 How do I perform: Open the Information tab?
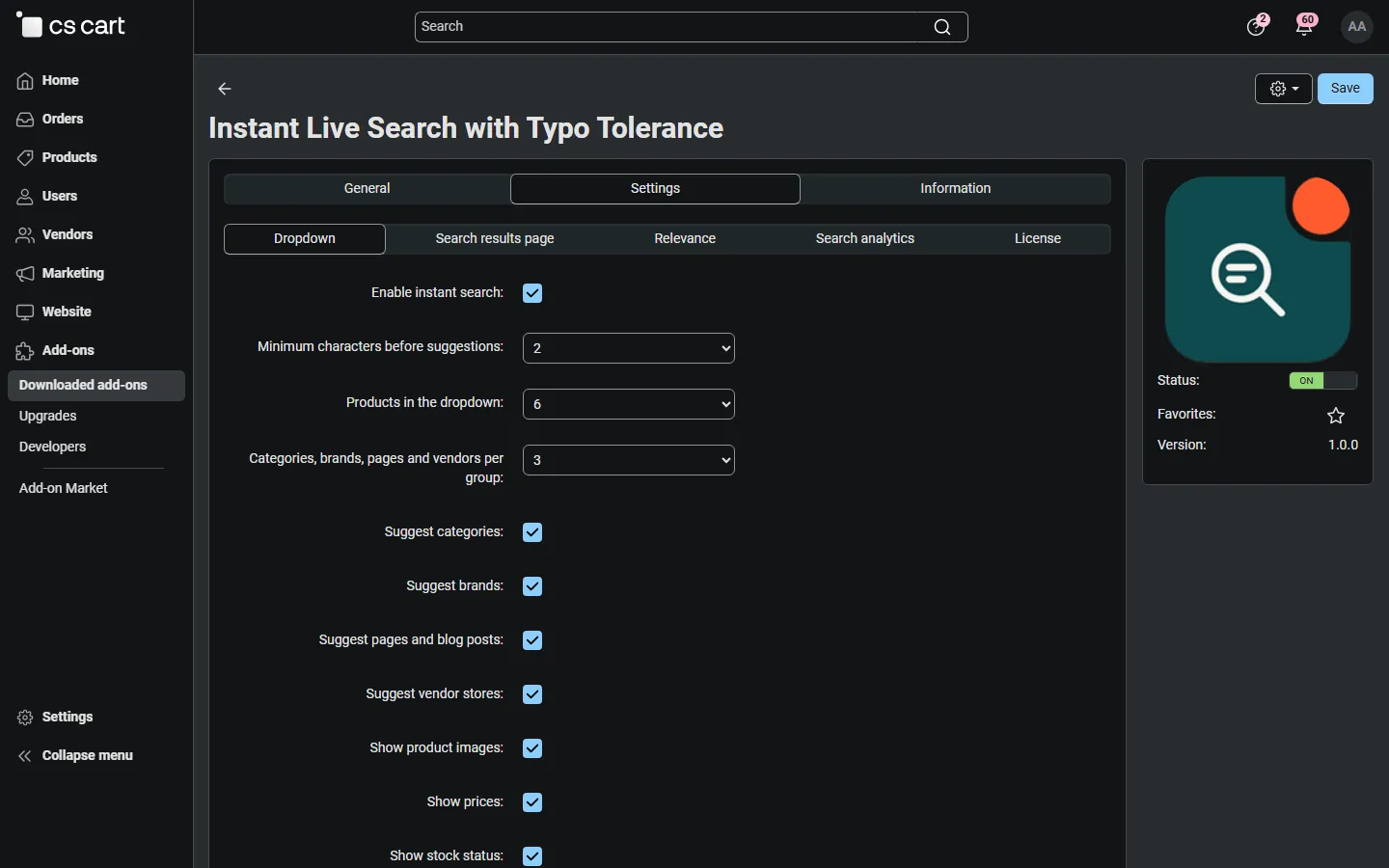tap(956, 189)
